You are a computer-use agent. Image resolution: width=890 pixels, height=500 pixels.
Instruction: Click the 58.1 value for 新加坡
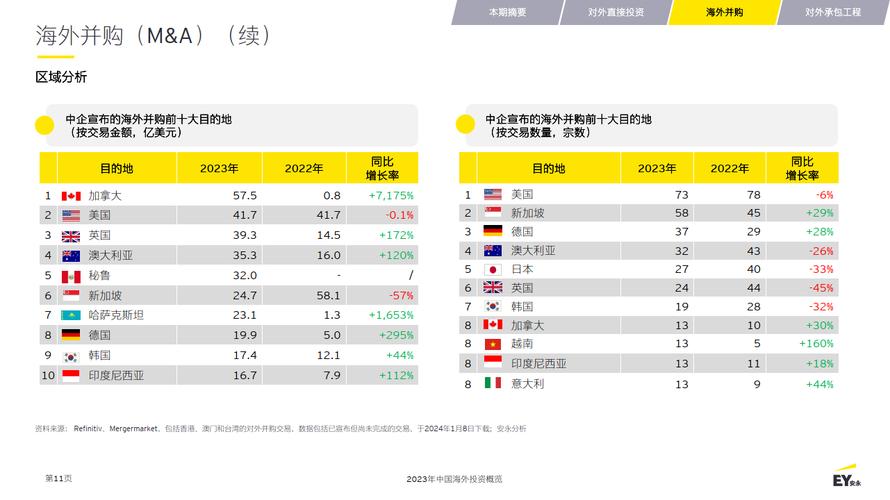click(329, 296)
